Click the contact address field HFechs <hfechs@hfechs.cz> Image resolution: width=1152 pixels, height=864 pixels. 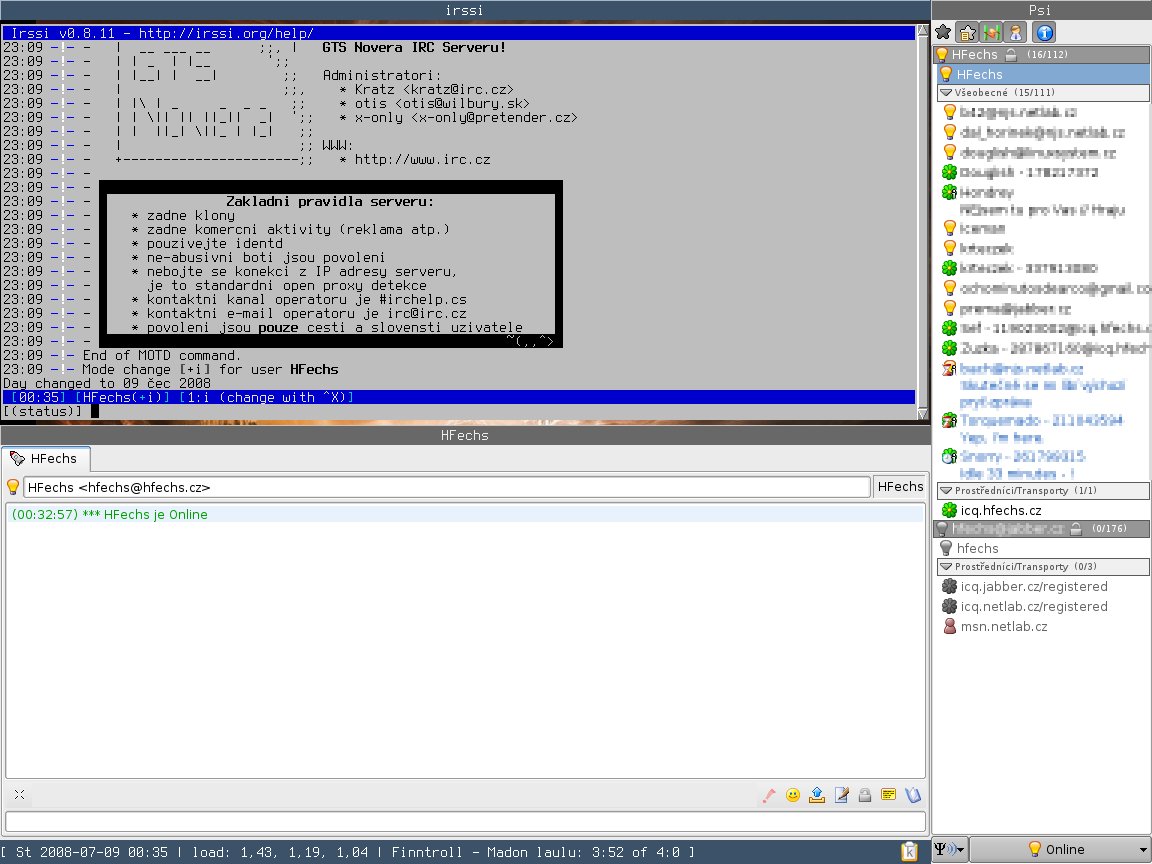click(x=447, y=487)
